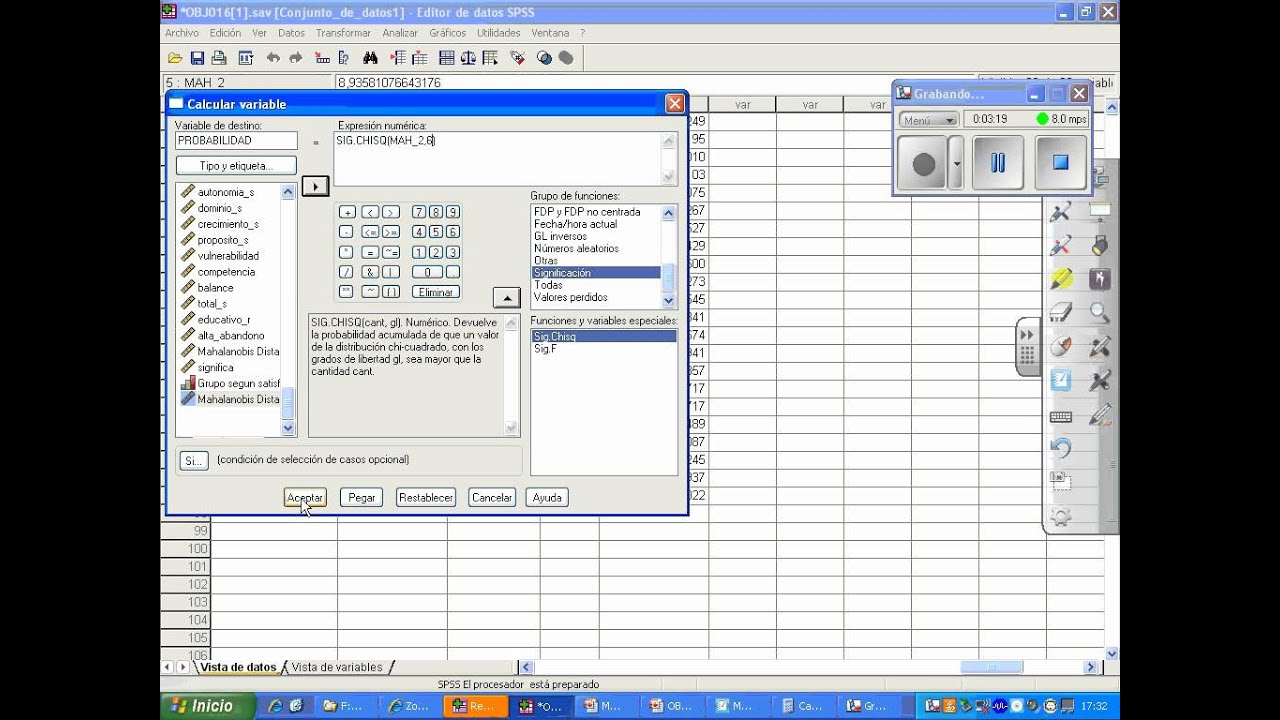
Task: Click the Save file toolbar icon
Action: pyautogui.click(x=197, y=58)
